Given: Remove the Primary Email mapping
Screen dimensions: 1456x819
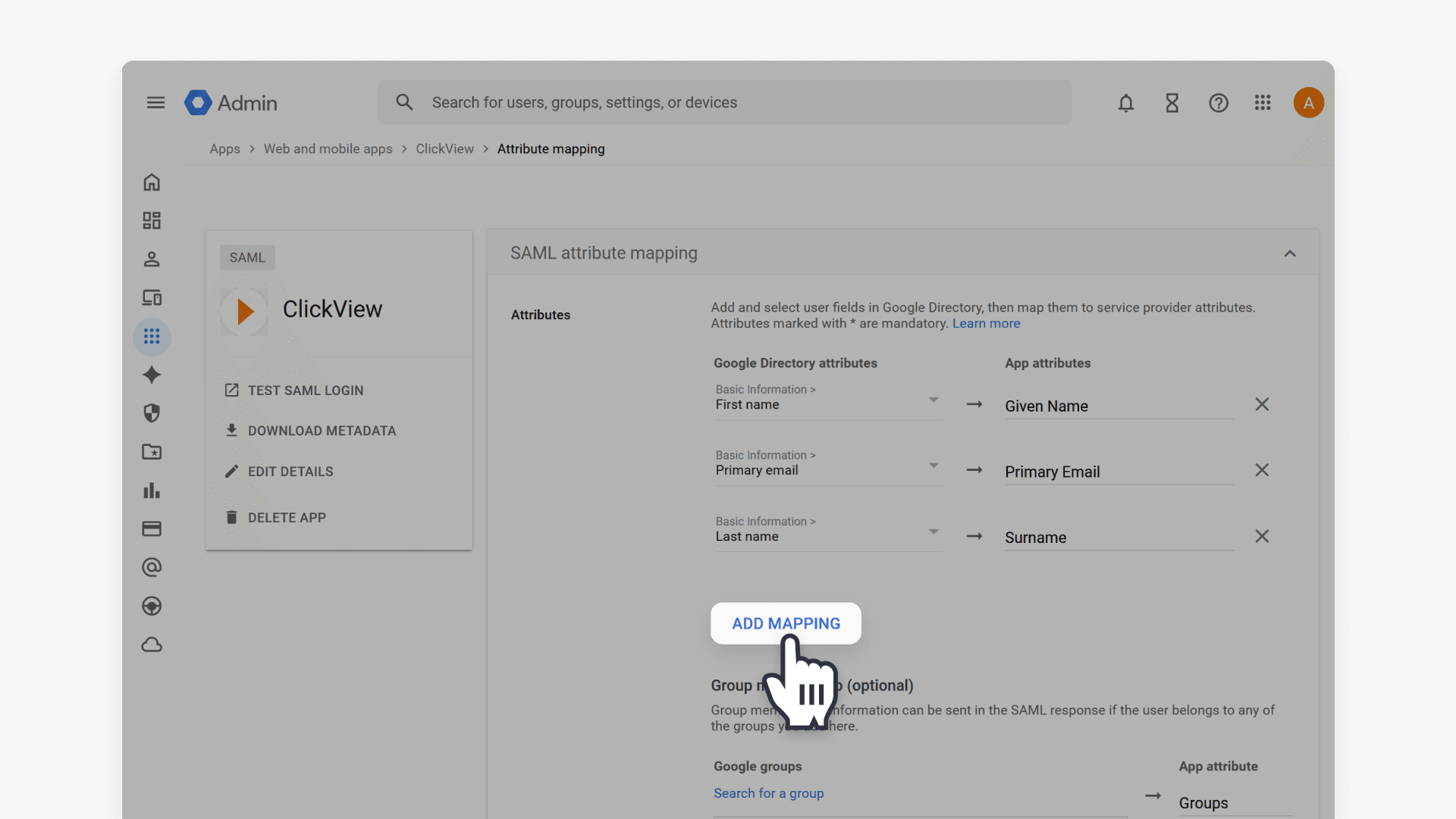Looking at the screenshot, I should (1262, 470).
